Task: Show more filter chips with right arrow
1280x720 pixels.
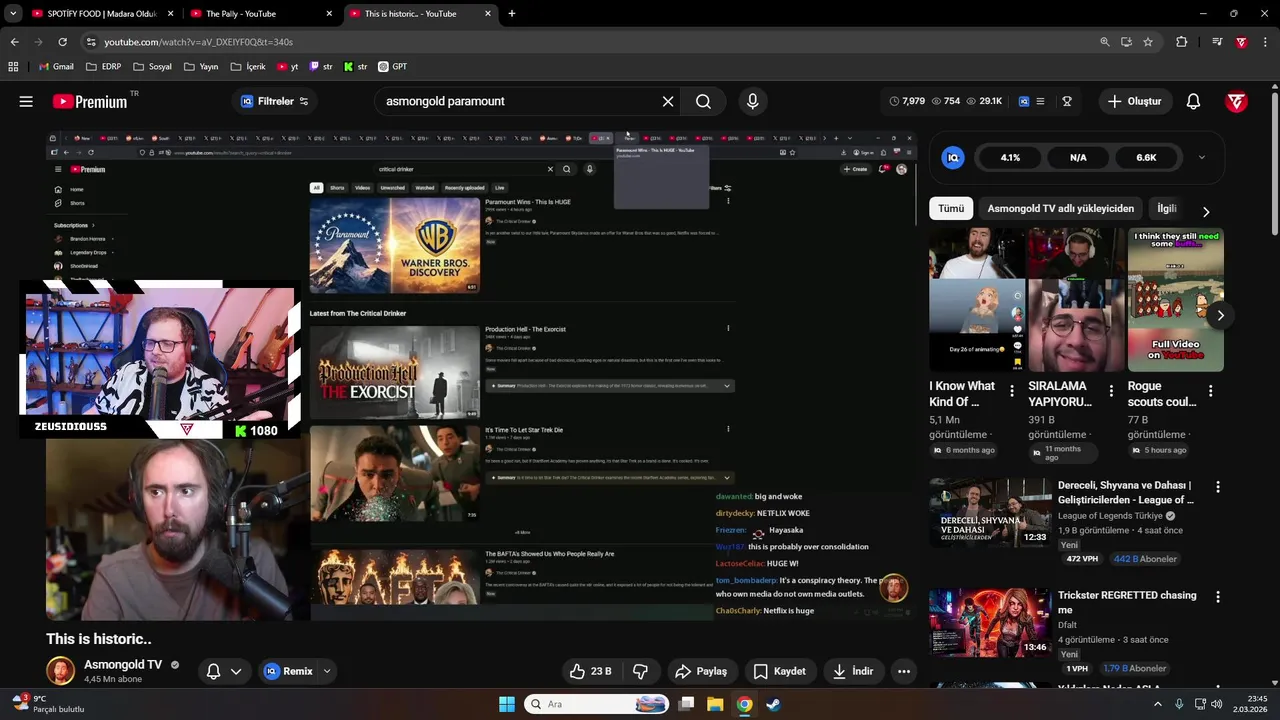Action: click(x=1206, y=212)
